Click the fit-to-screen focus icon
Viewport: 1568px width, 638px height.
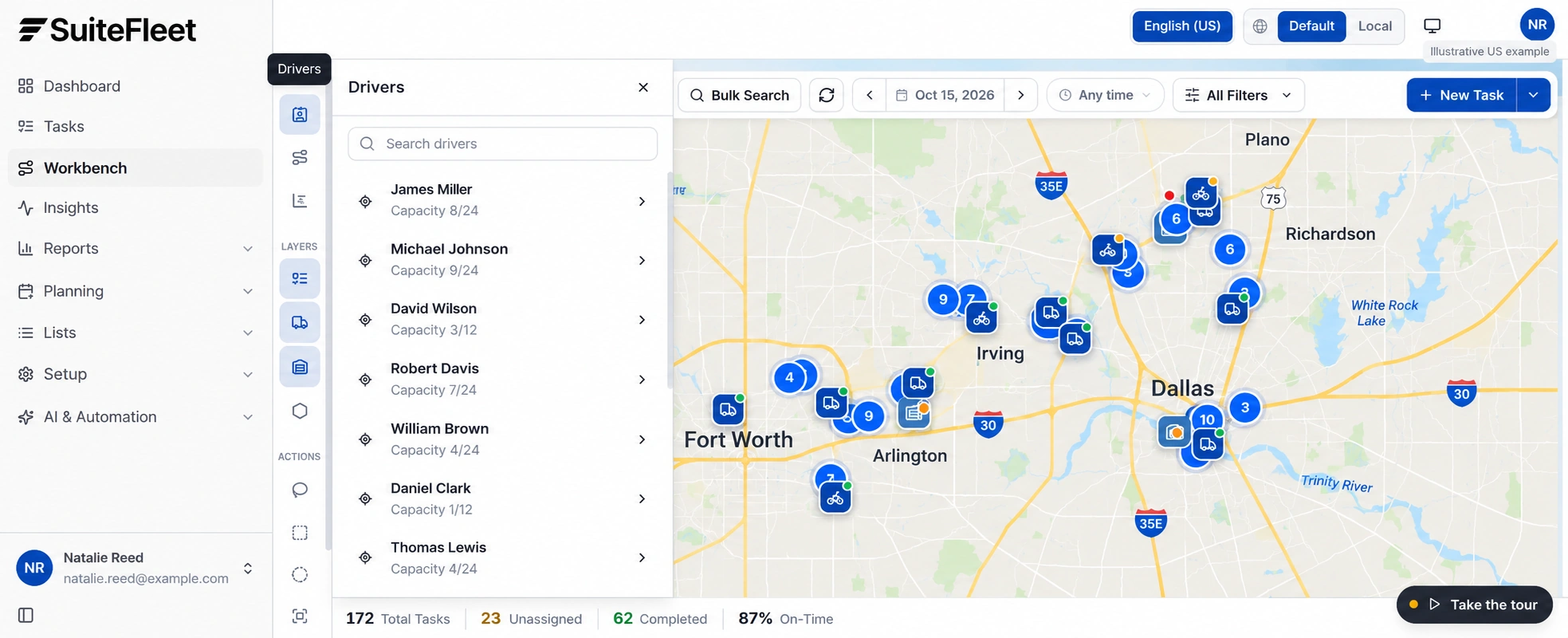click(300, 616)
